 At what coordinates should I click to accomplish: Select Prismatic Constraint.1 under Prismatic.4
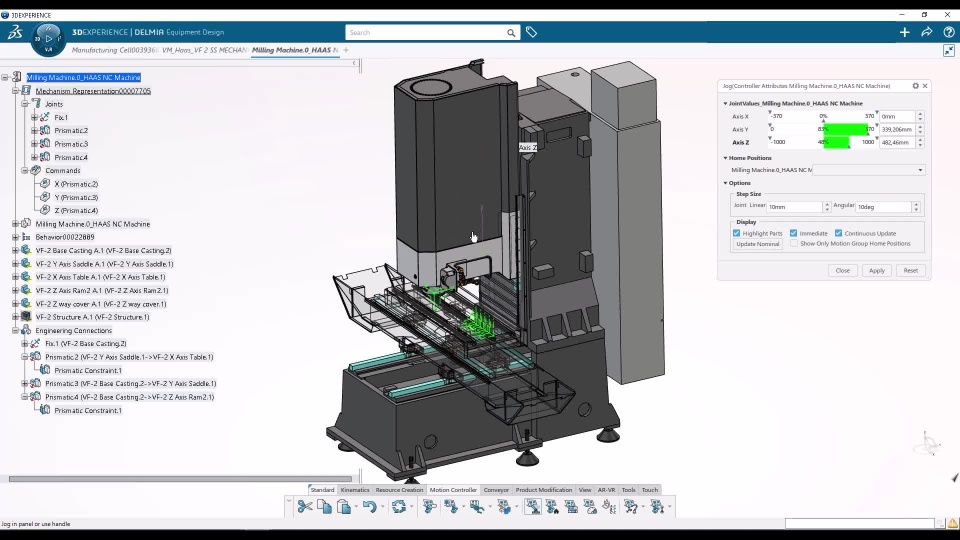coord(88,410)
